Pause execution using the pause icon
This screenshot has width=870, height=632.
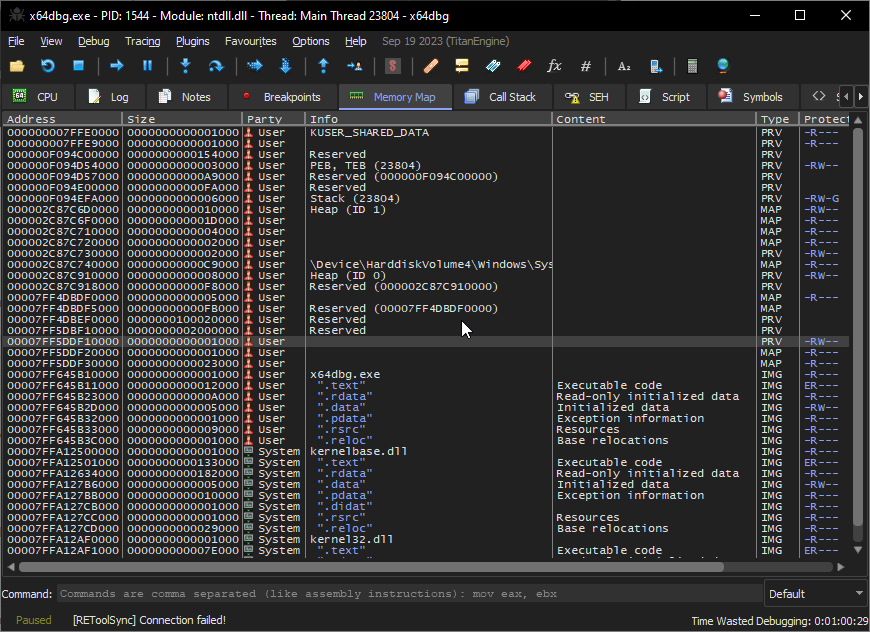(x=146, y=66)
